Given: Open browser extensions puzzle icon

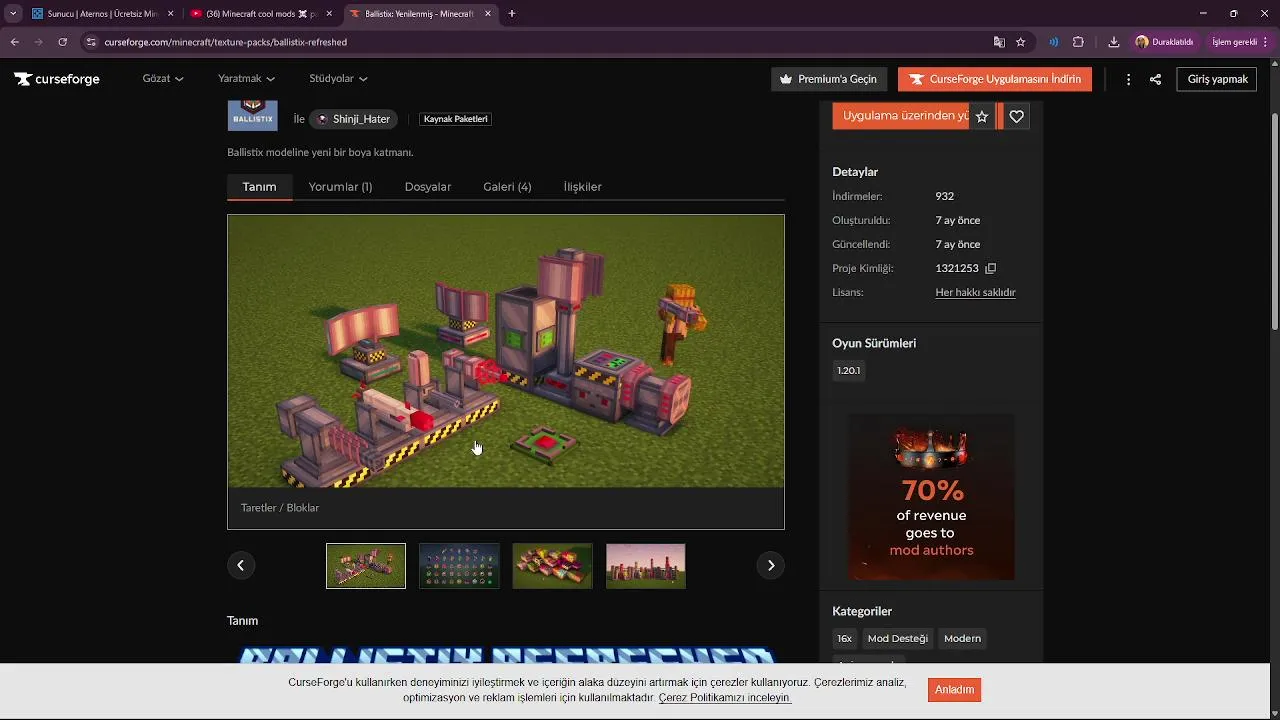Looking at the screenshot, I should click(x=1078, y=42).
